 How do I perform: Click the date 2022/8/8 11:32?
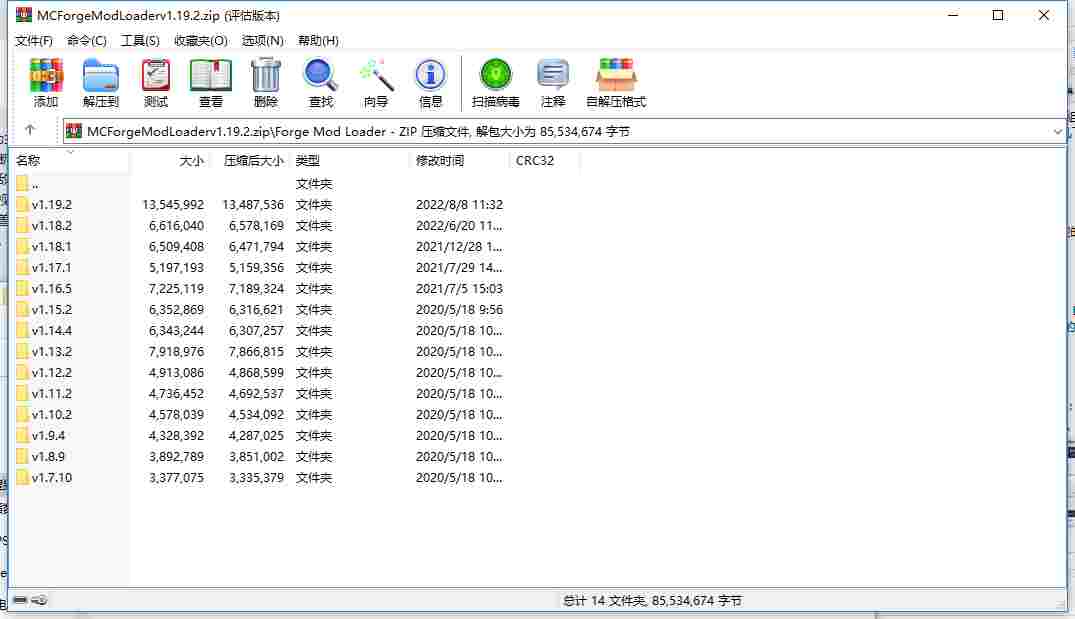point(459,204)
